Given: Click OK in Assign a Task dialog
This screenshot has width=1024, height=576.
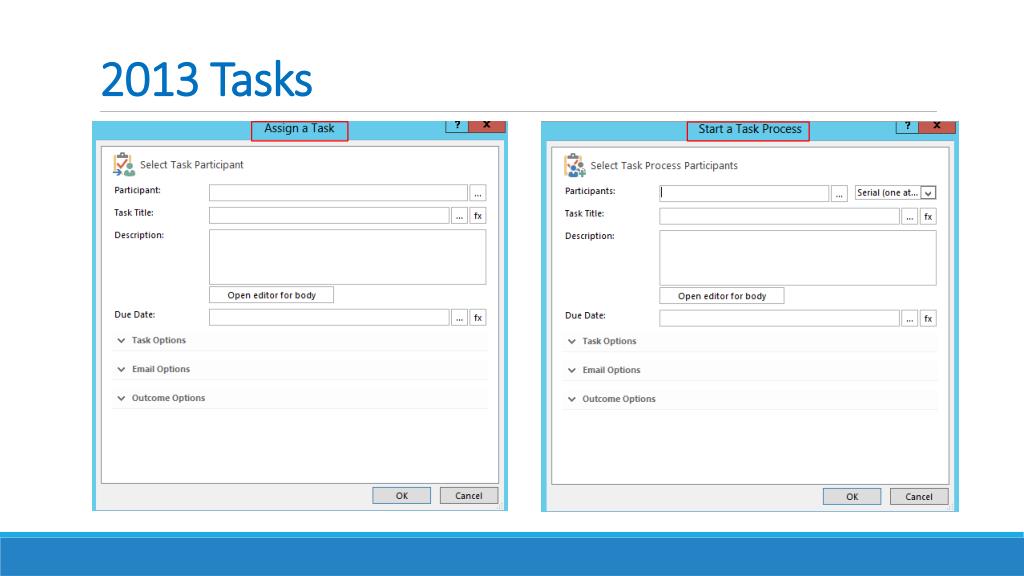Looking at the screenshot, I should [402, 496].
